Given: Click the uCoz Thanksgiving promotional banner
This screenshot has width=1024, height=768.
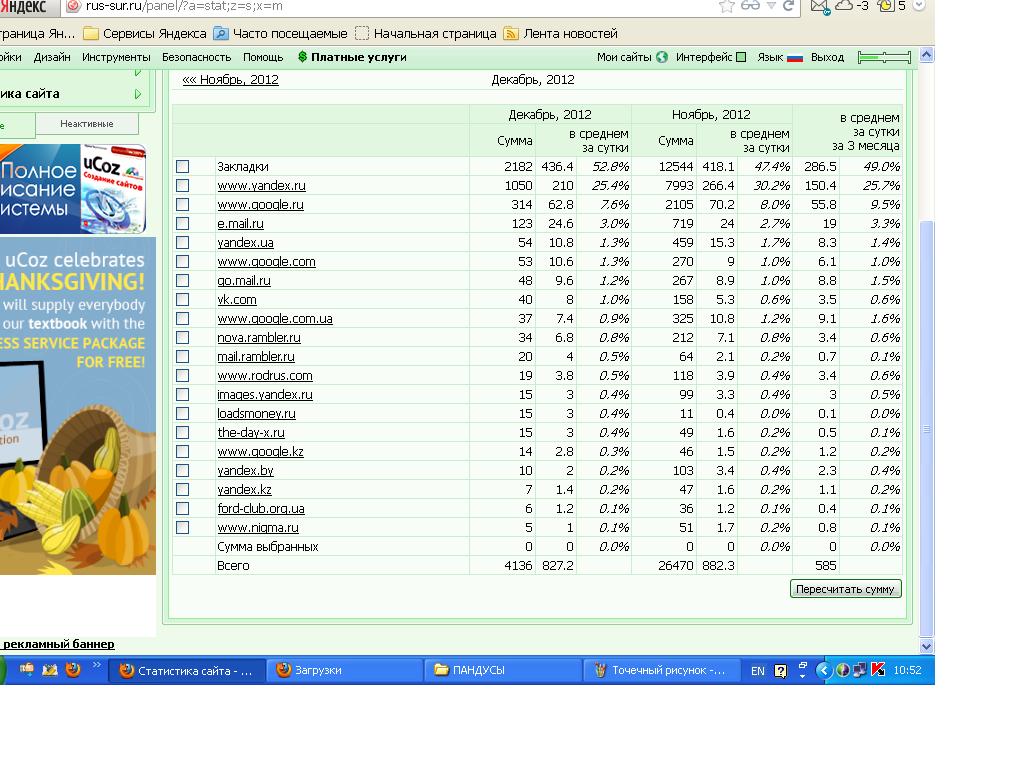Looking at the screenshot, I should [x=78, y=406].
